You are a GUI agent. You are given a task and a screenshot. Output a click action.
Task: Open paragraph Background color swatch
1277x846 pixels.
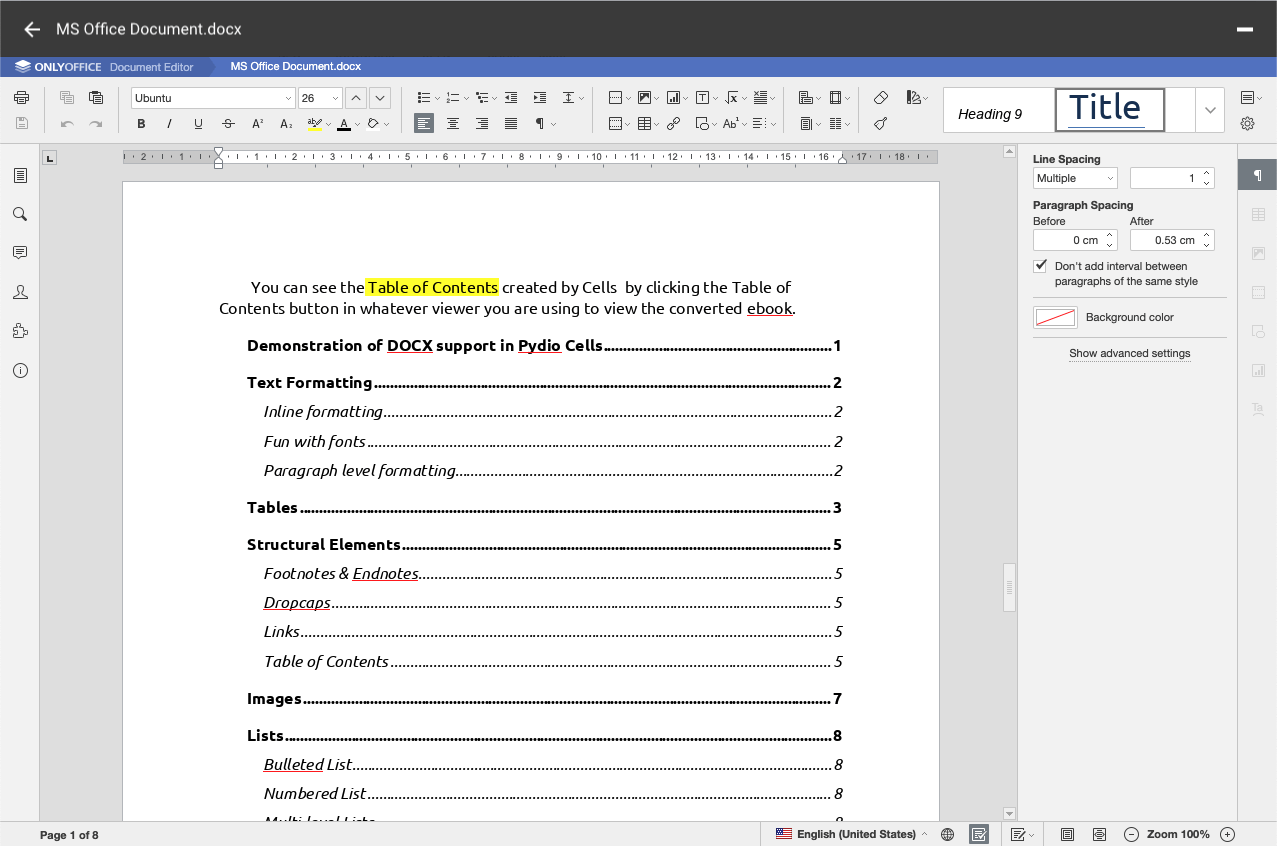click(1055, 317)
